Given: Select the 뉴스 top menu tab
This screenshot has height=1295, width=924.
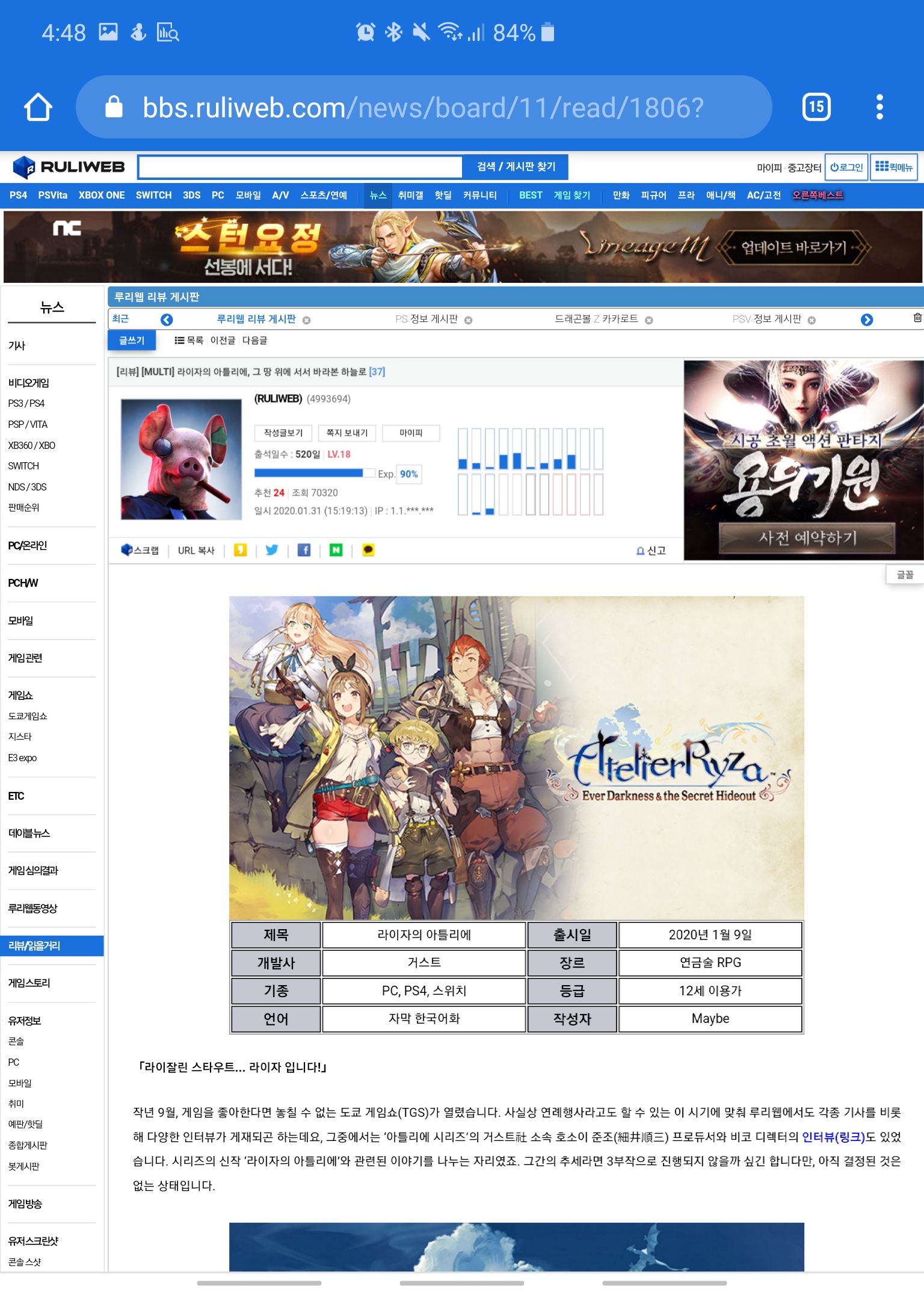Looking at the screenshot, I should coord(378,196).
